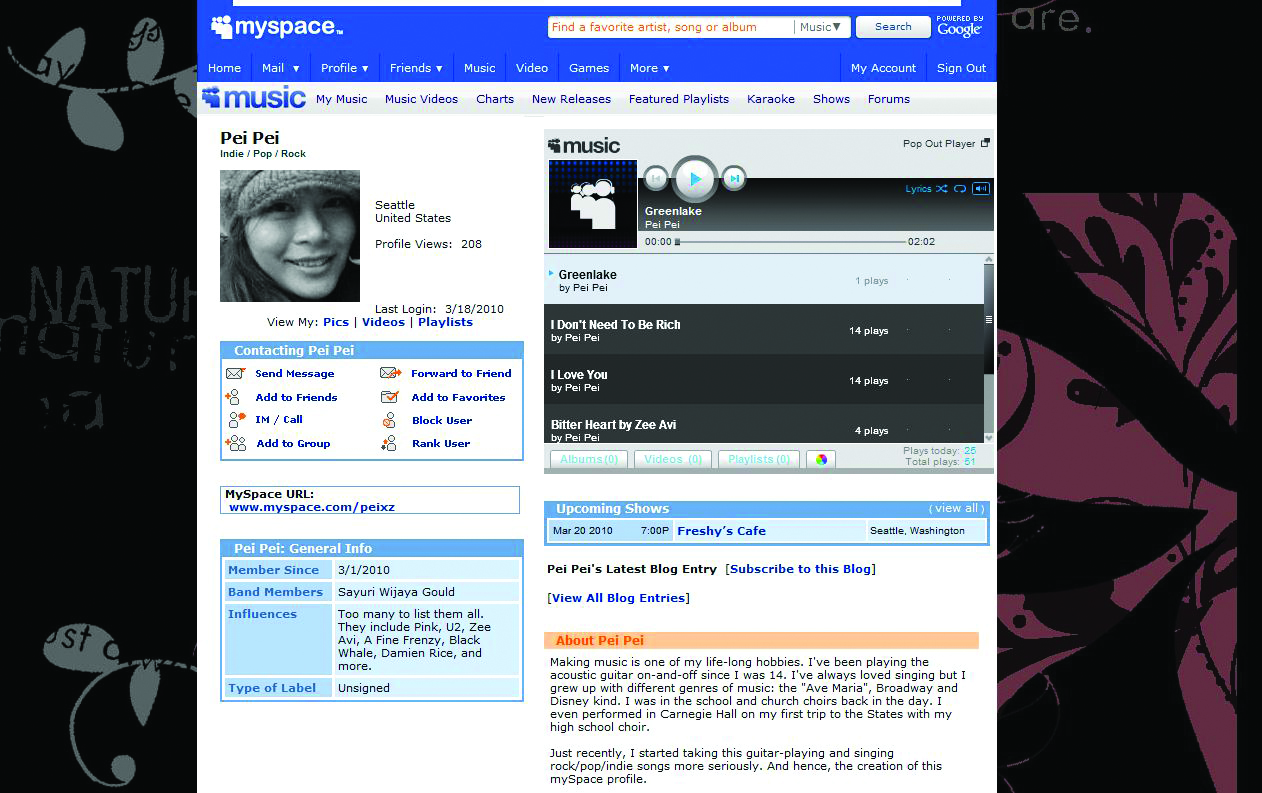Skip to next track in player

point(734,179)
